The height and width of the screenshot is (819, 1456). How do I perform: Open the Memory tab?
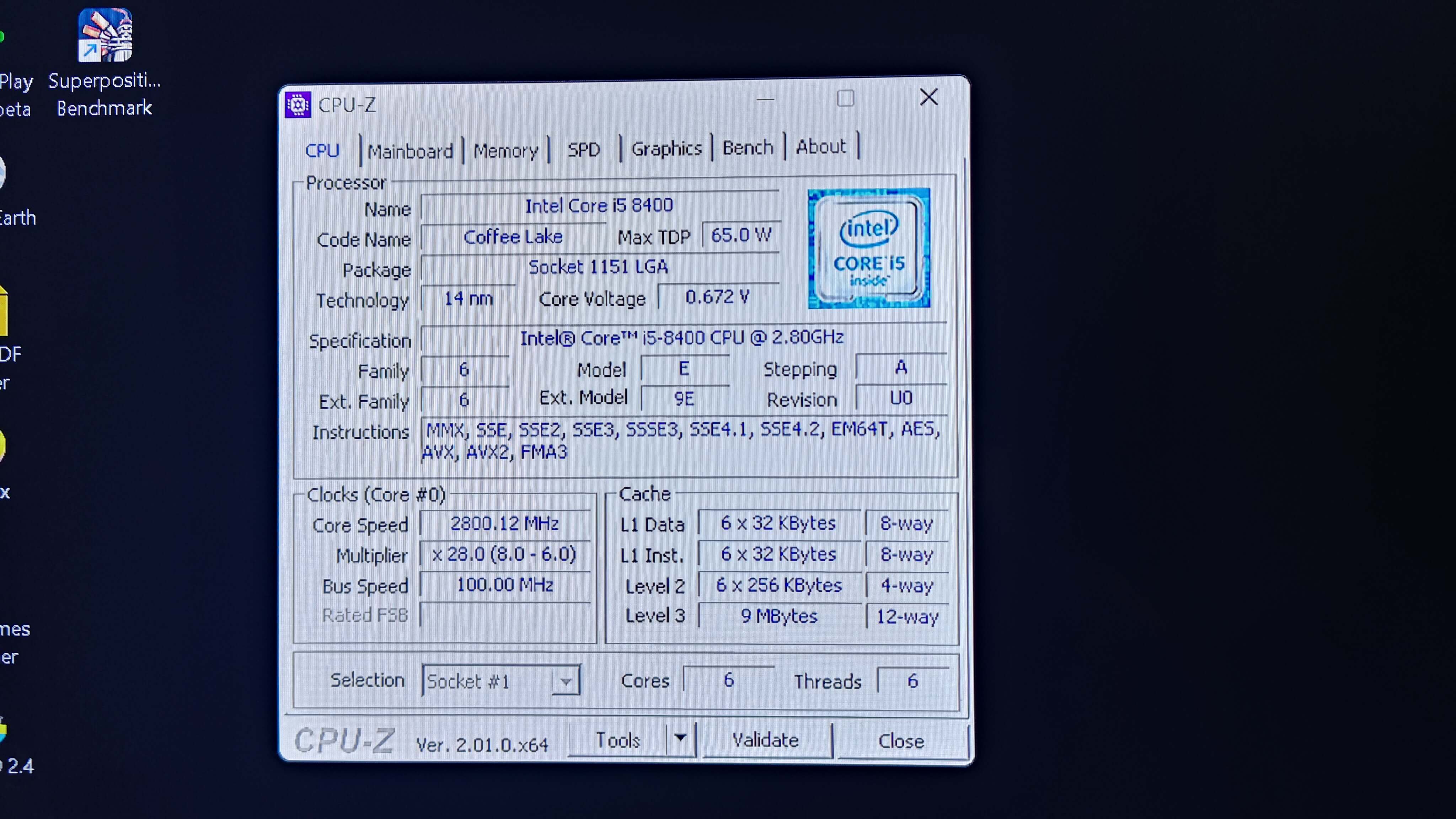(506, 150)
